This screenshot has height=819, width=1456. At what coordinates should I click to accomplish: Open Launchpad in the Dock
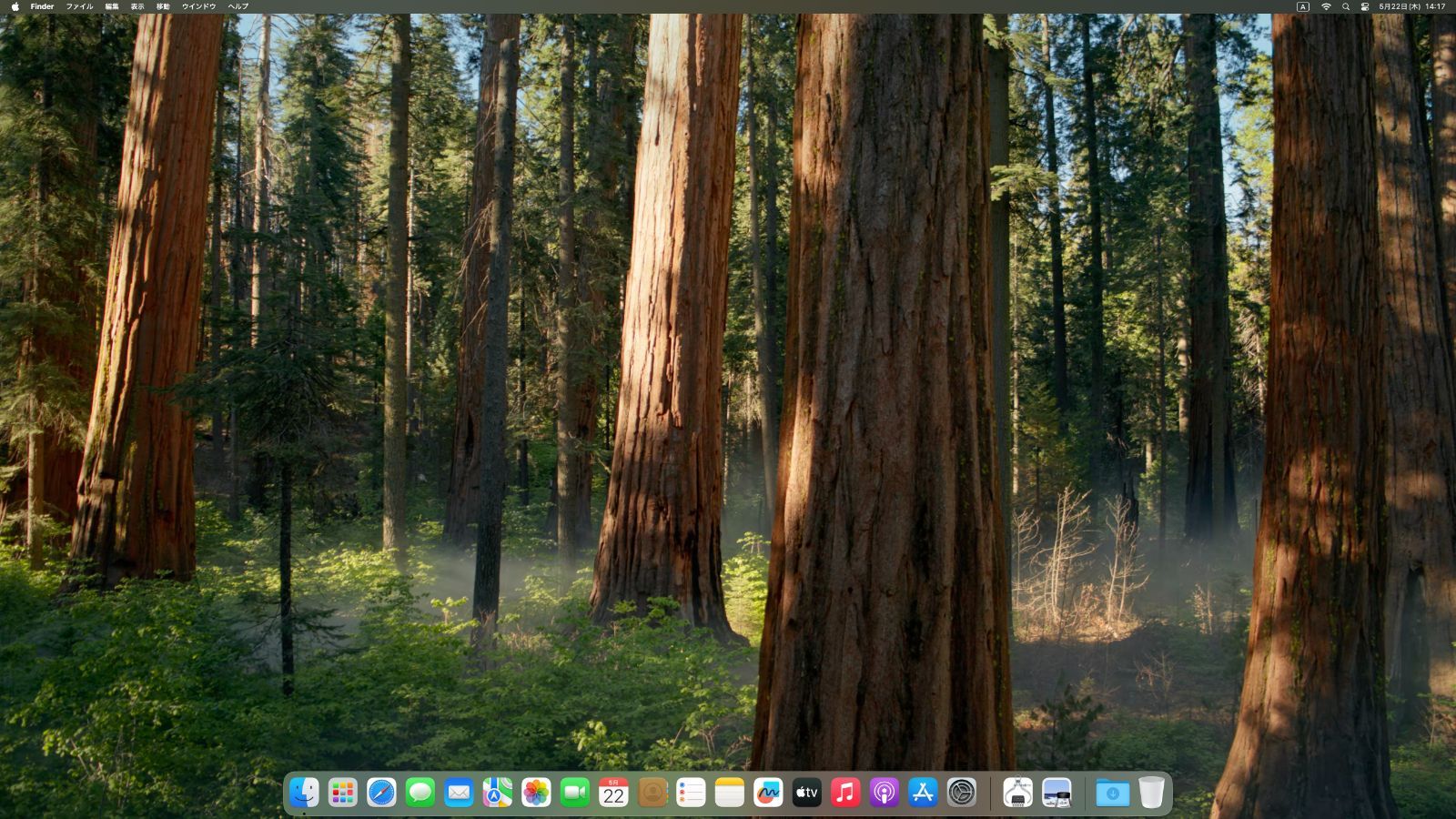point(343,793)
